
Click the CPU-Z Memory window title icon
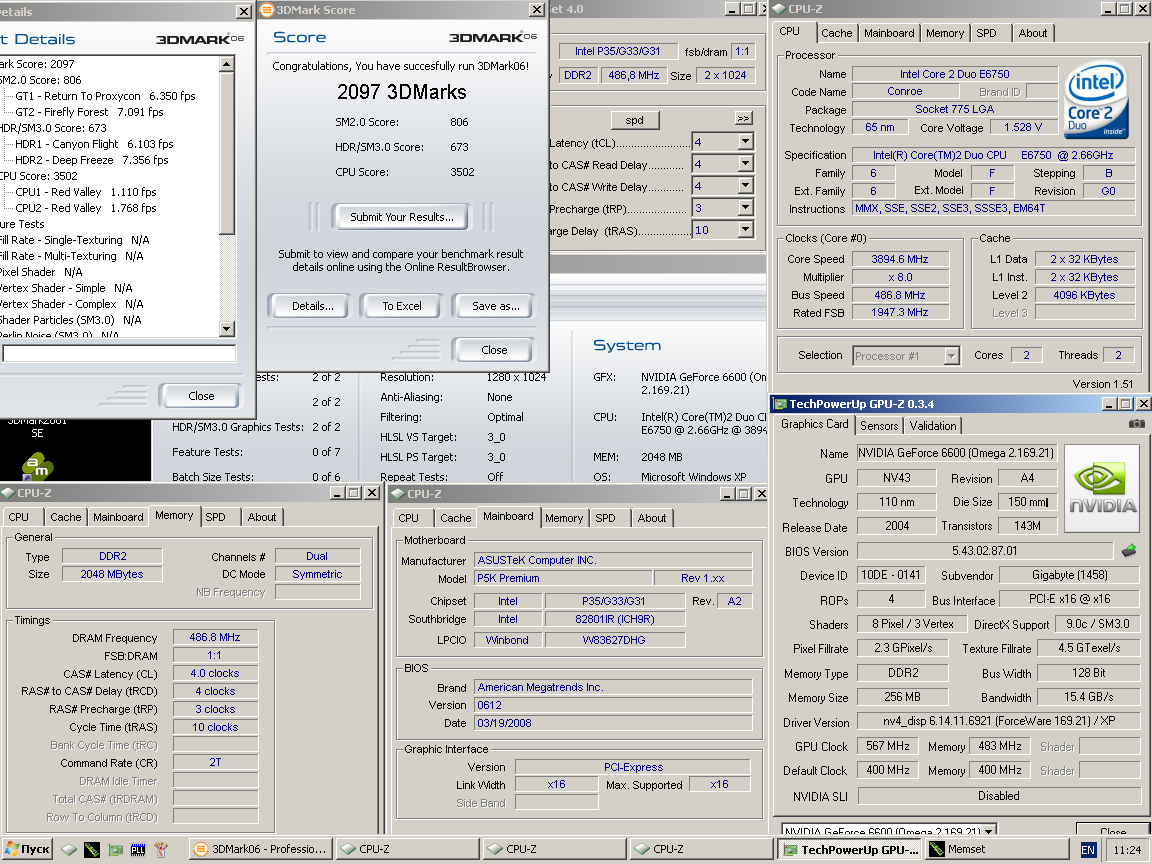(x=7, y=493)
